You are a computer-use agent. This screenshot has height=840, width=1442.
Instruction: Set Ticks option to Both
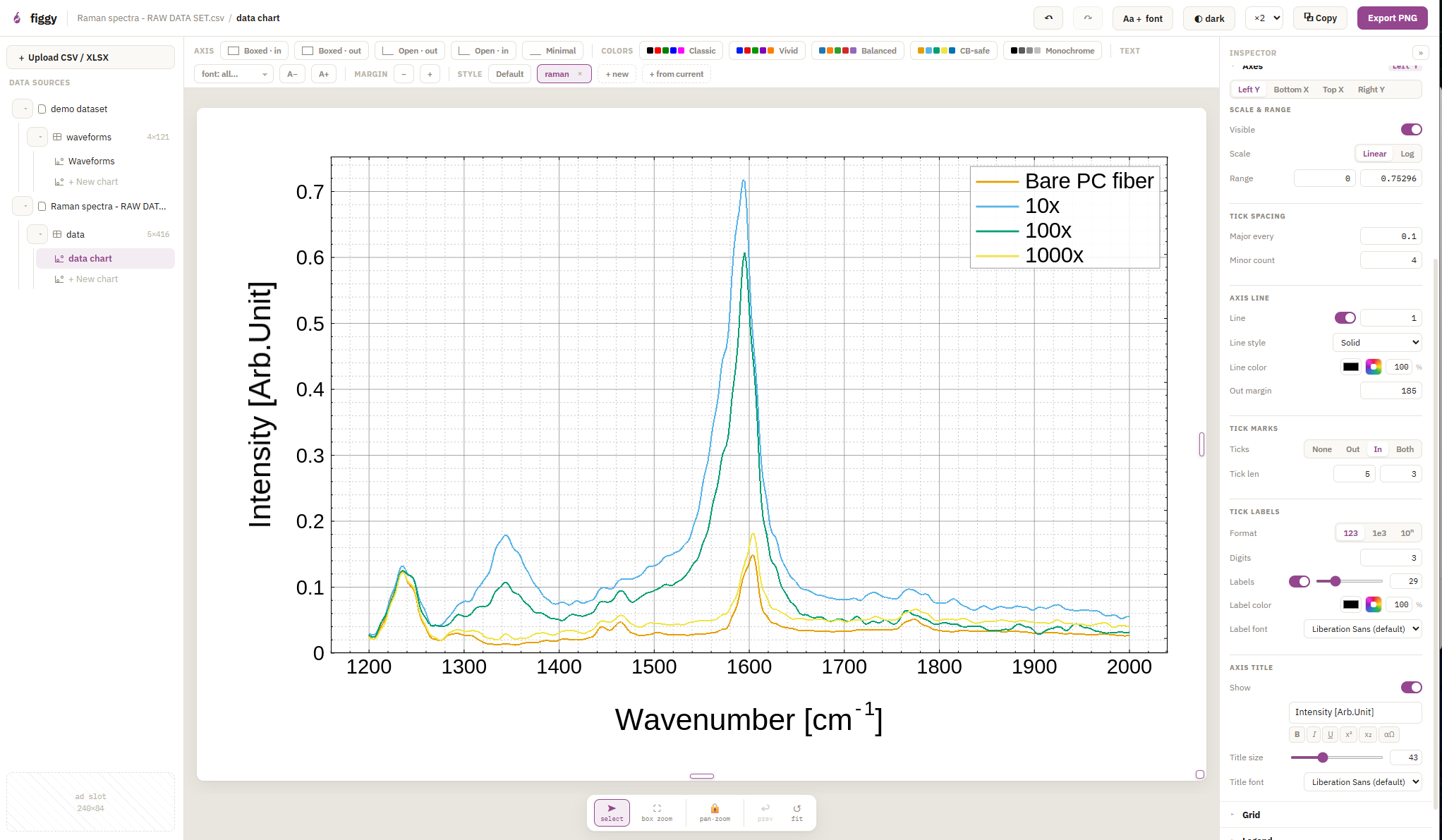click(1405, 449)
